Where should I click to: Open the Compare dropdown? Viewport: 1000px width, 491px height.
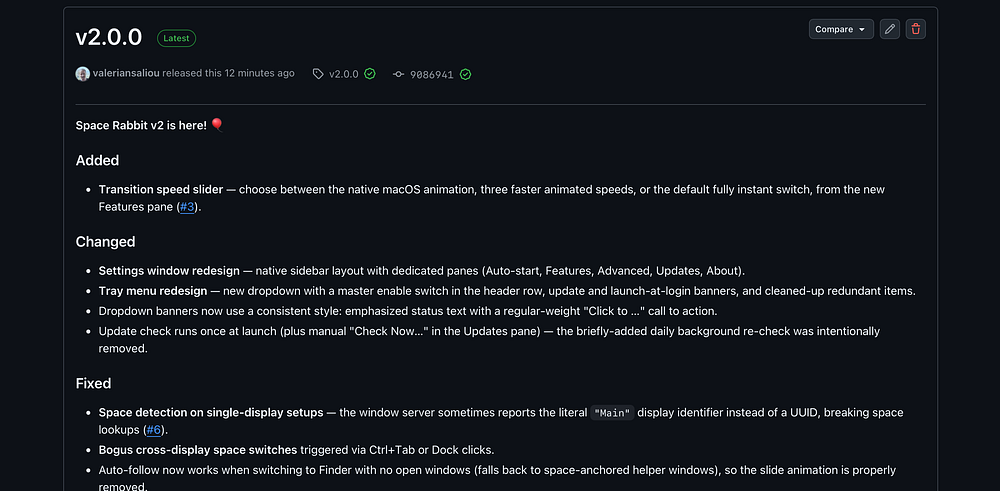tap(841, 29)
